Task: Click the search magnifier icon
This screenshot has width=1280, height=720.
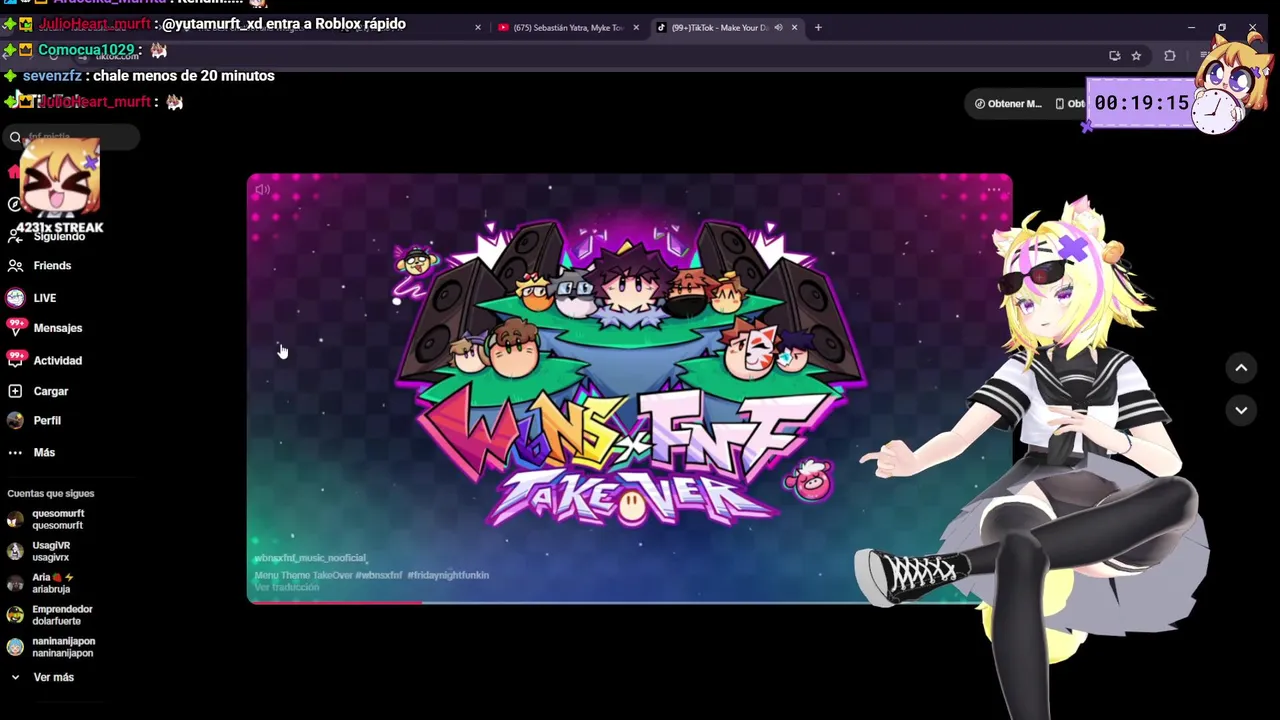Action: pyautogui.click(x=15, y=137)
